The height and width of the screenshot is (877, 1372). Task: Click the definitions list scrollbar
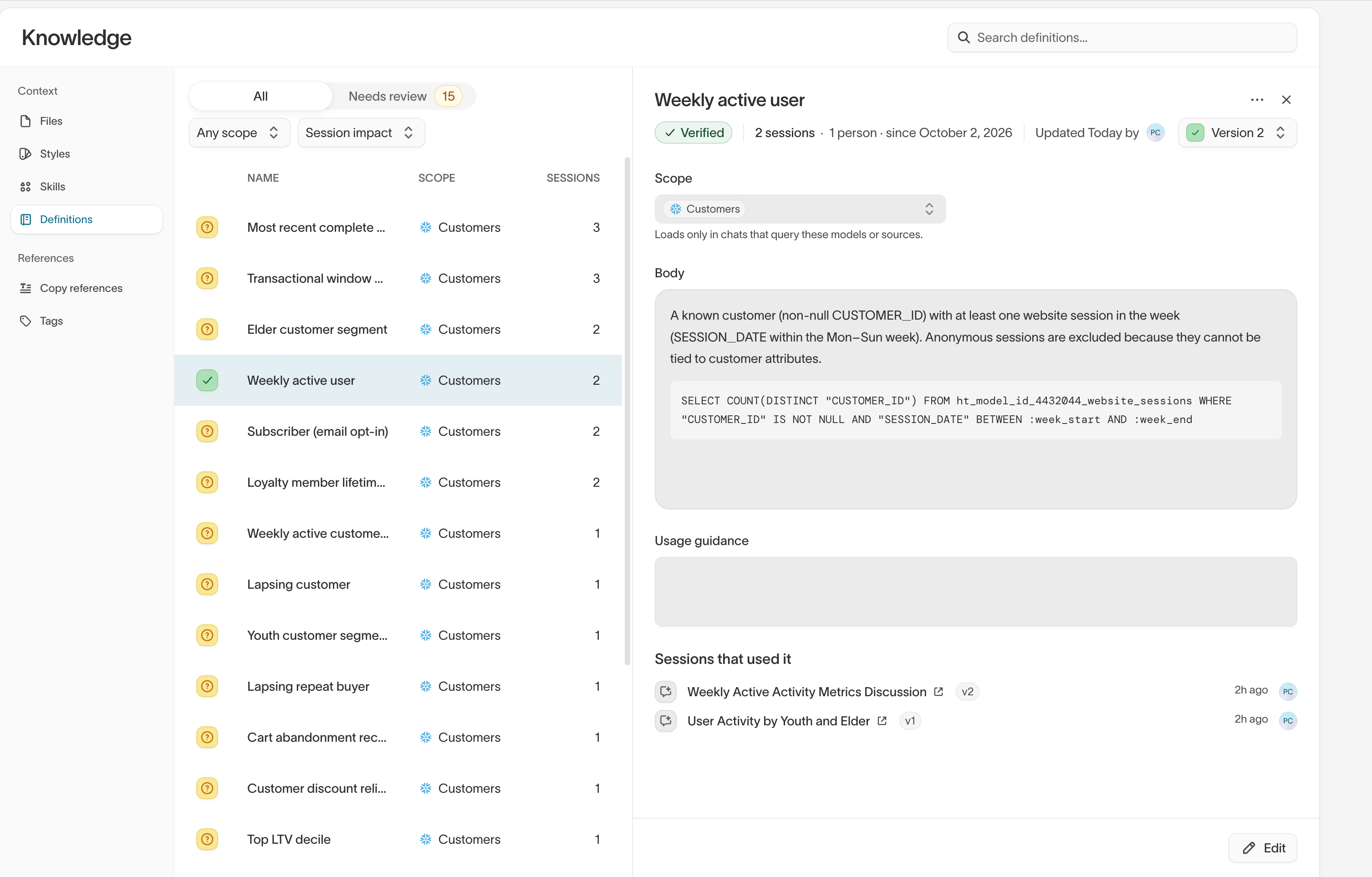[627, 412]
